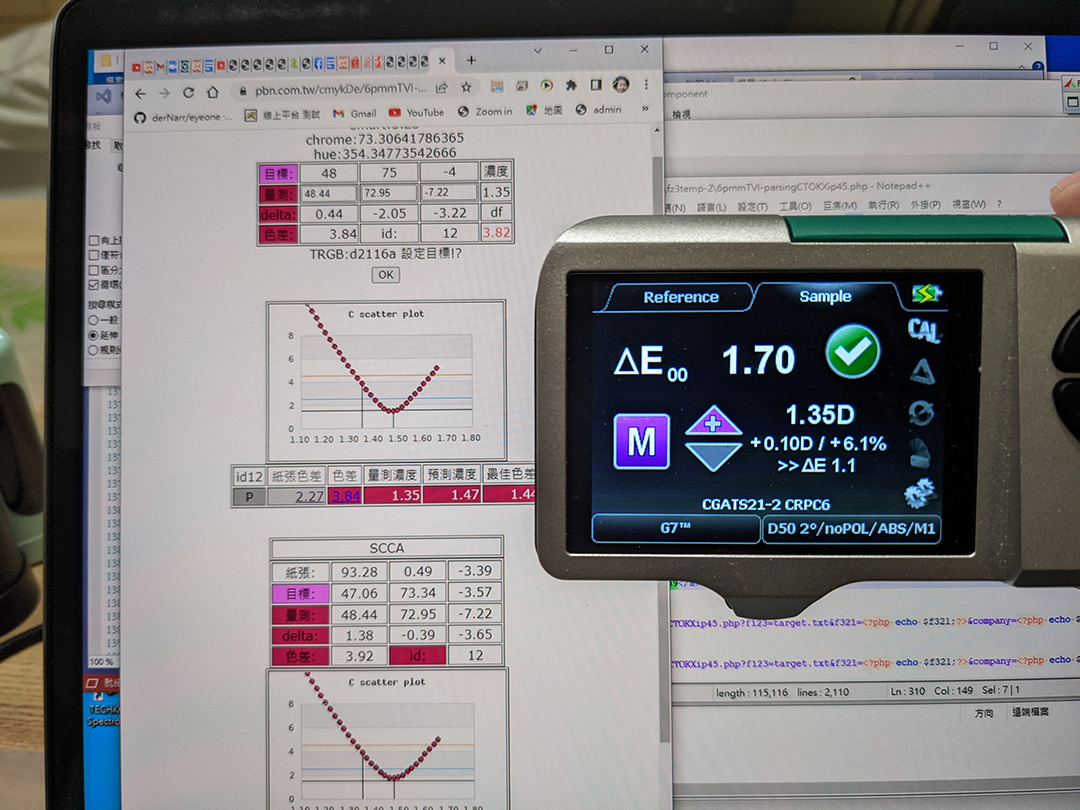Edit the measured L value 48.44 field

[329, 194]
